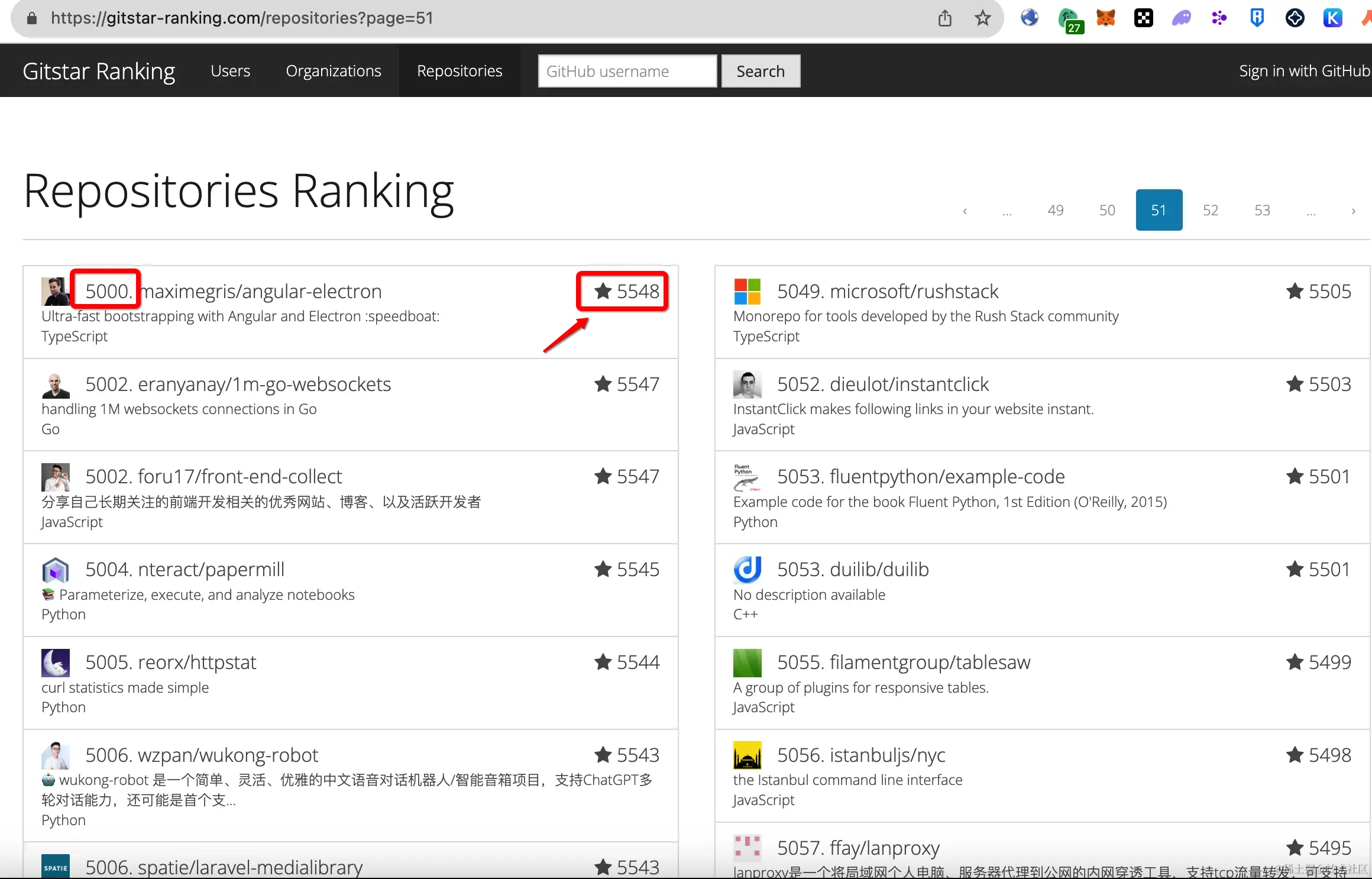Jump to pagination page 52

(1210, 211)
